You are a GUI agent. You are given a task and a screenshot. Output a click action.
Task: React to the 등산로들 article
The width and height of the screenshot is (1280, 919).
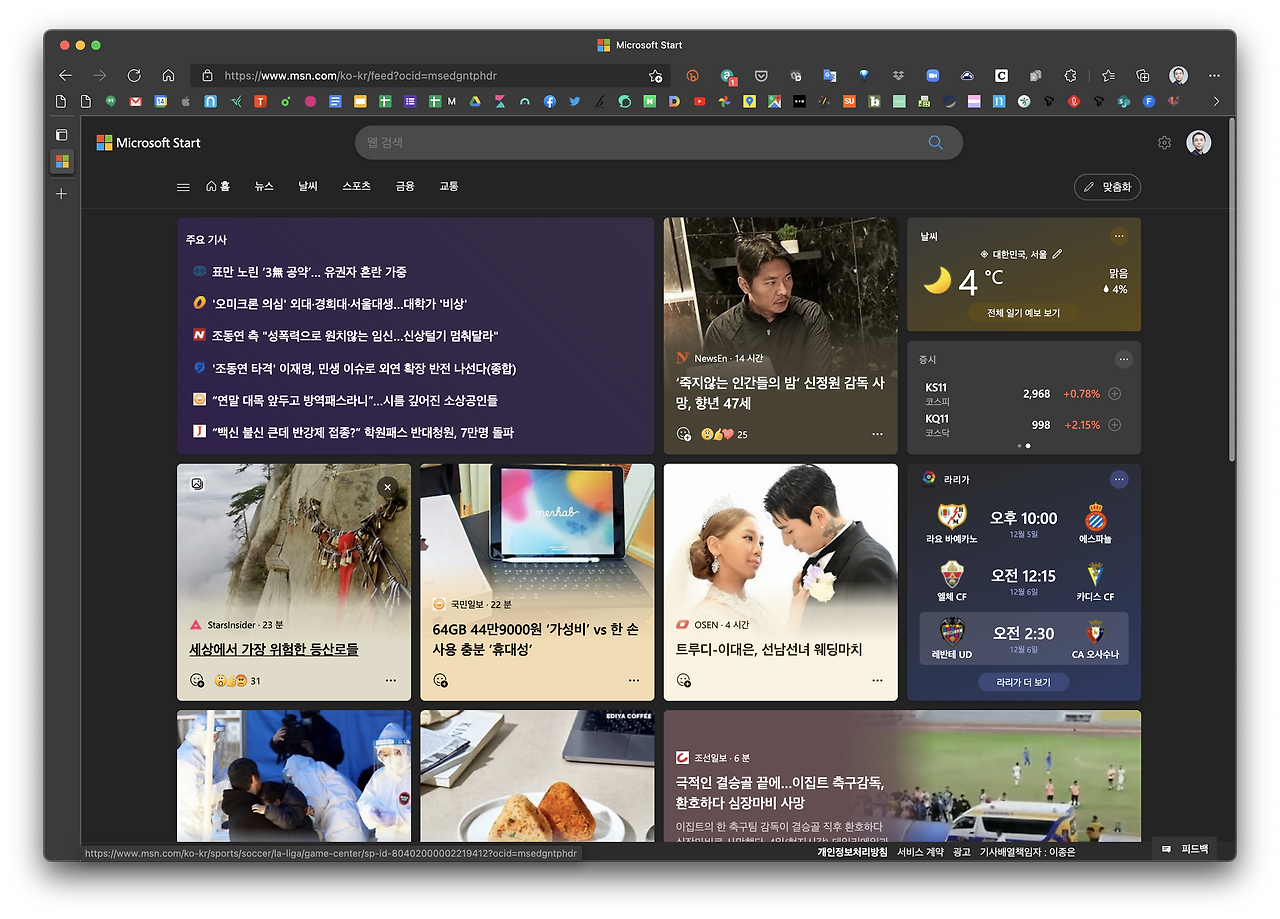197,680
